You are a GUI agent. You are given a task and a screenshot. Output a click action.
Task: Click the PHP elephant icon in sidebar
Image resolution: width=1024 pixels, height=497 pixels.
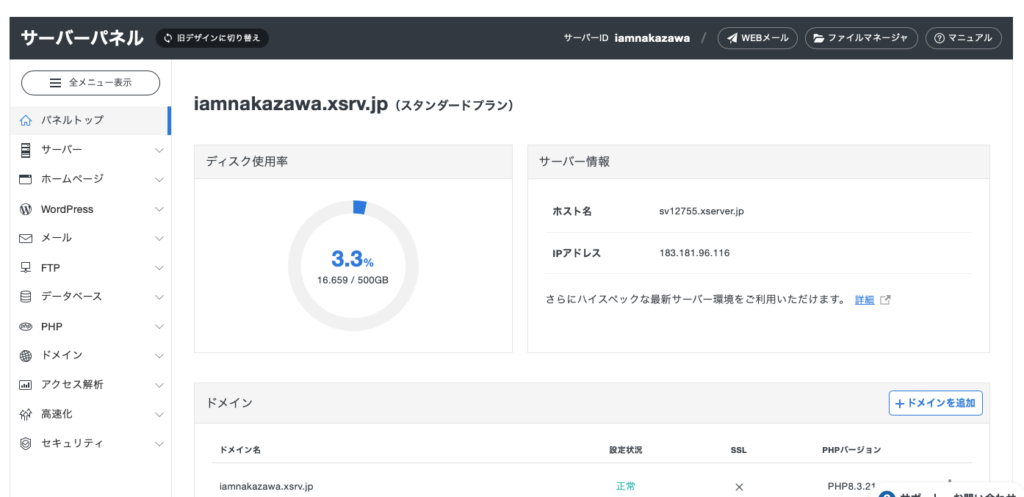click(x=25, y=327)
